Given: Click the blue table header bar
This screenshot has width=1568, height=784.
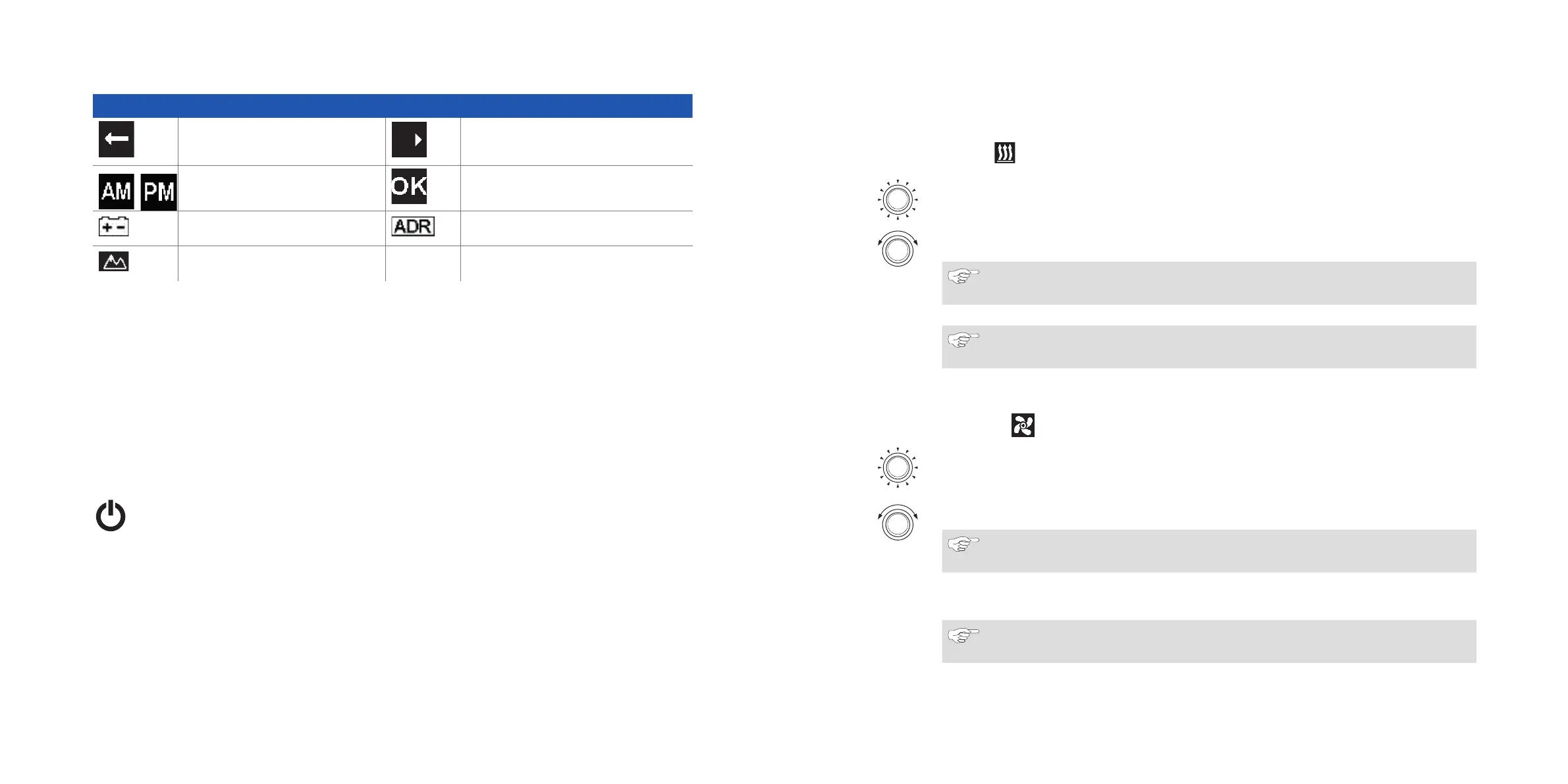Looking at the screenshot, I should click(392, 105).
